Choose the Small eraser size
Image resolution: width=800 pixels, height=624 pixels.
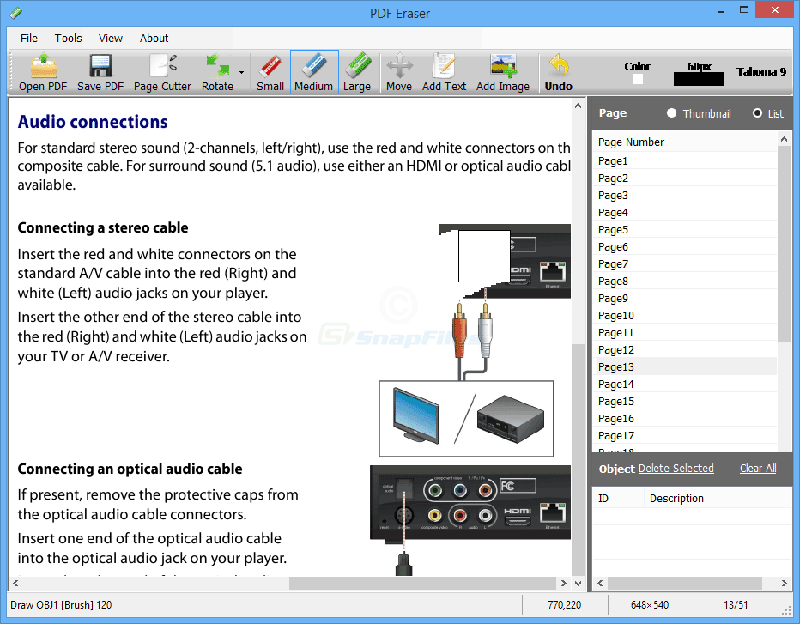(x=270, y=72)
